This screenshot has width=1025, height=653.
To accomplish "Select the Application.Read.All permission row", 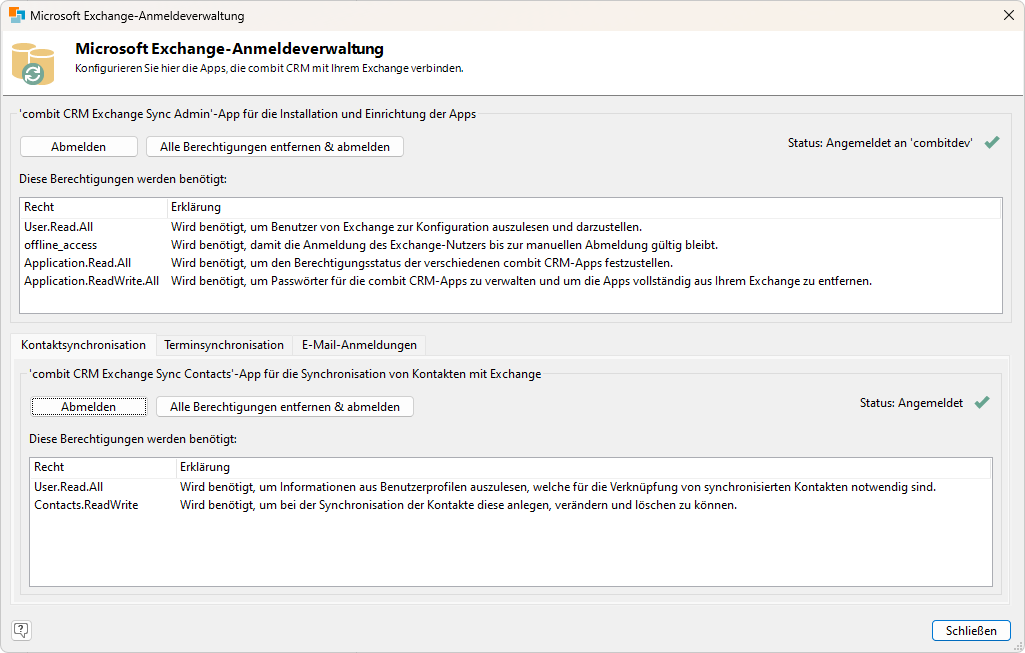I will (x=77, y=263).
